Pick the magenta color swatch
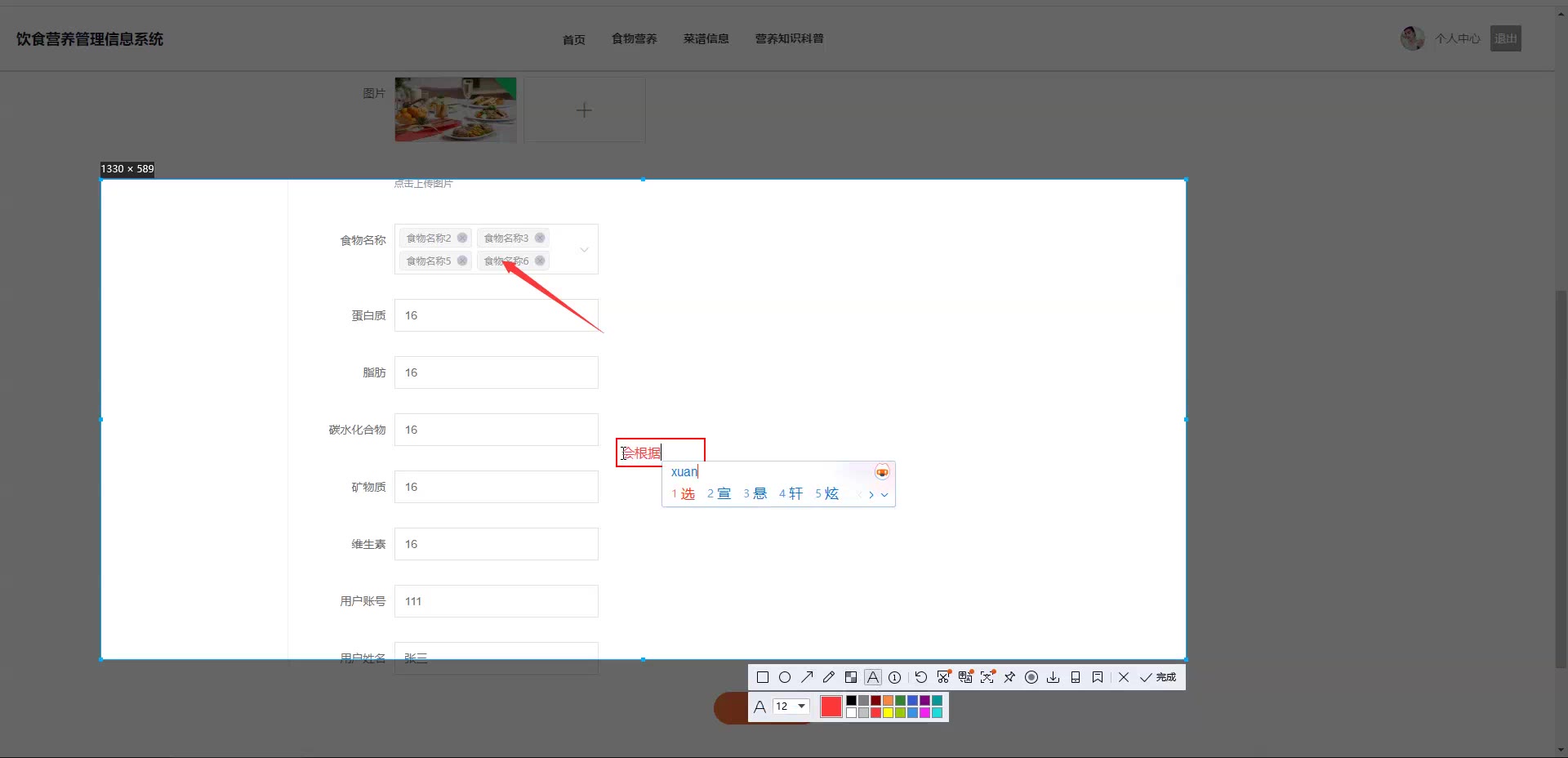1568x758 pixels. tap(924, 713)
